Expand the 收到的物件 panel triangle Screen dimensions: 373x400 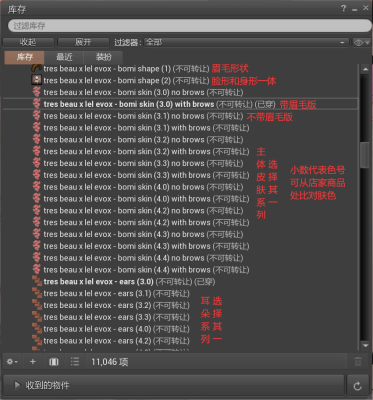pyautogui.click(x=17, y=385)
